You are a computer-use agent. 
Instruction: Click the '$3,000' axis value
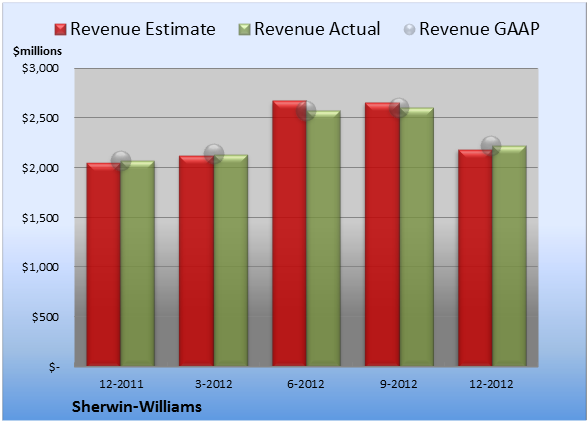coord(40,68)
